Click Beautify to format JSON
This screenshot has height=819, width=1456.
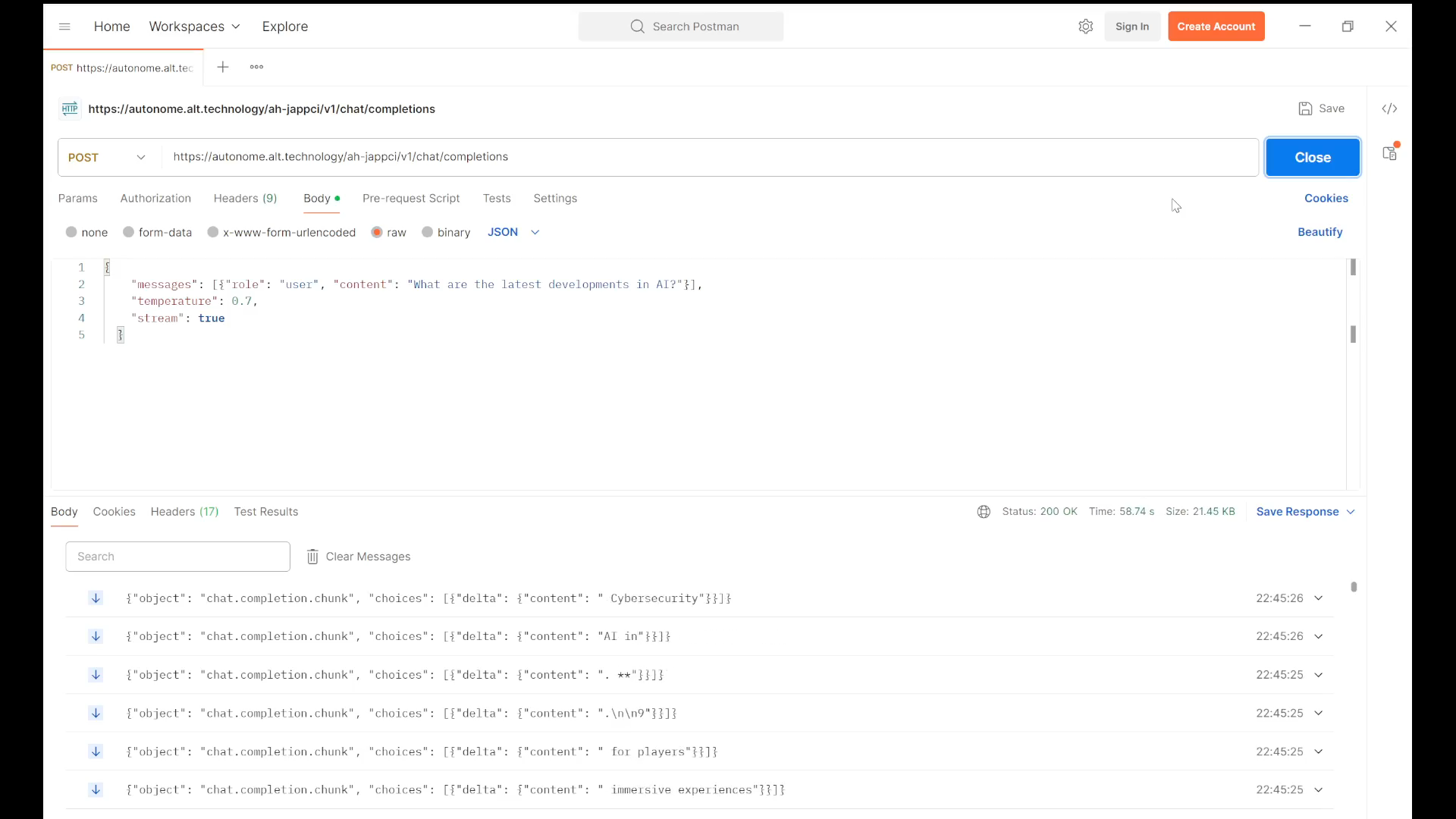[x=1320, y=232]
